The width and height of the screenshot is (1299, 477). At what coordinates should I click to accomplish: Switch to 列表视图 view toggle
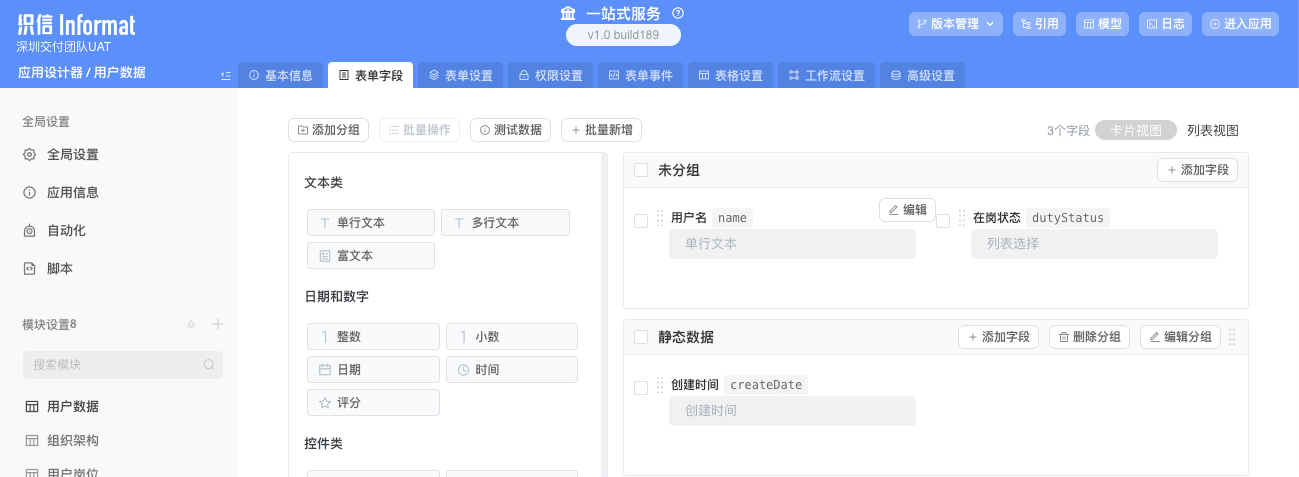tap(1212, 130)
